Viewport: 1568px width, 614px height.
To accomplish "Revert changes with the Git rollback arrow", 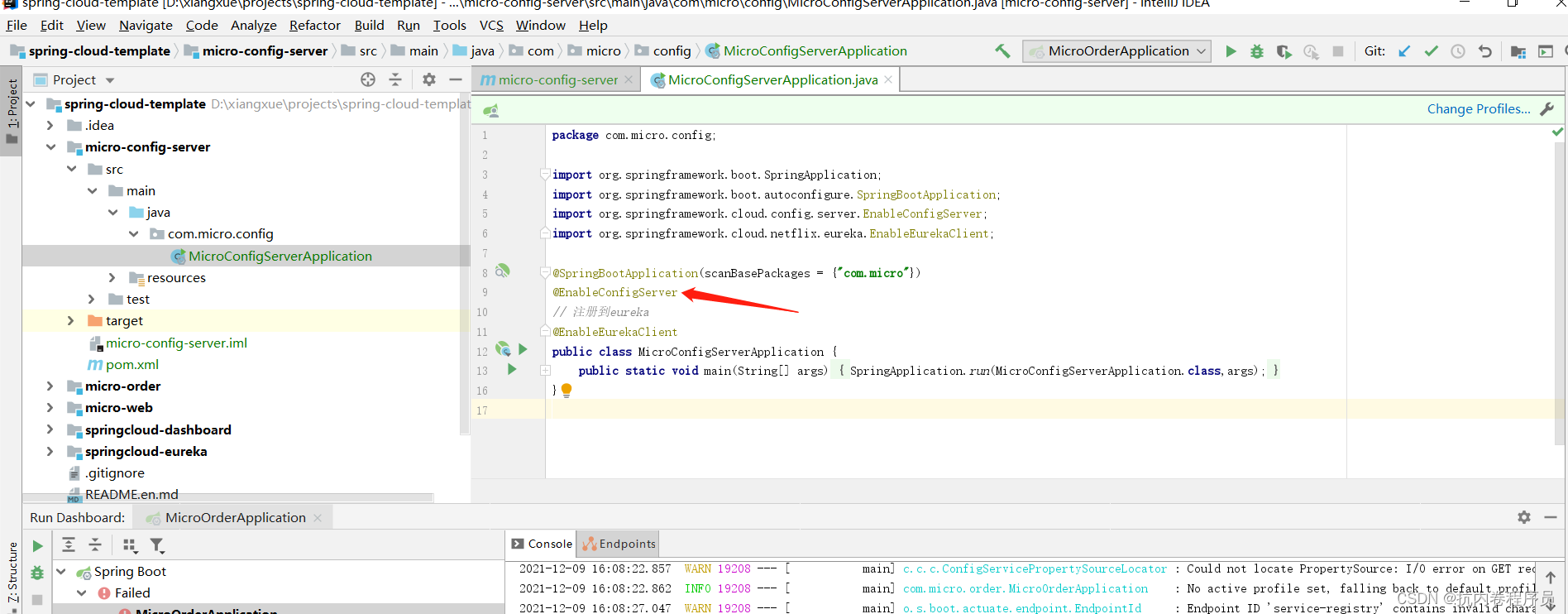I will click(1485, 51).
